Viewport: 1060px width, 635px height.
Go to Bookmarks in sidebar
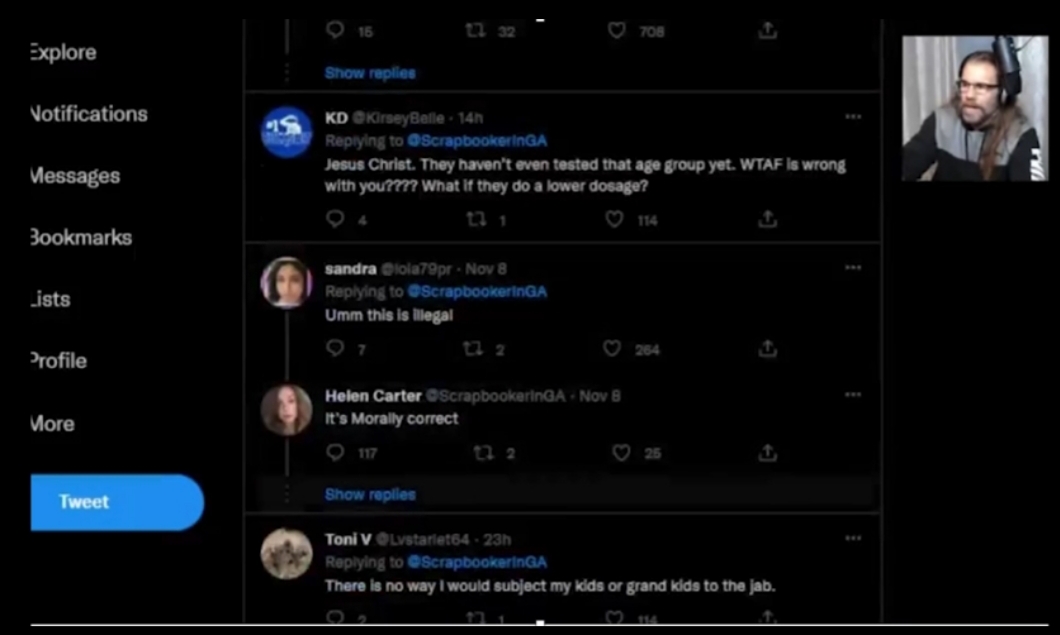[82, 238]
